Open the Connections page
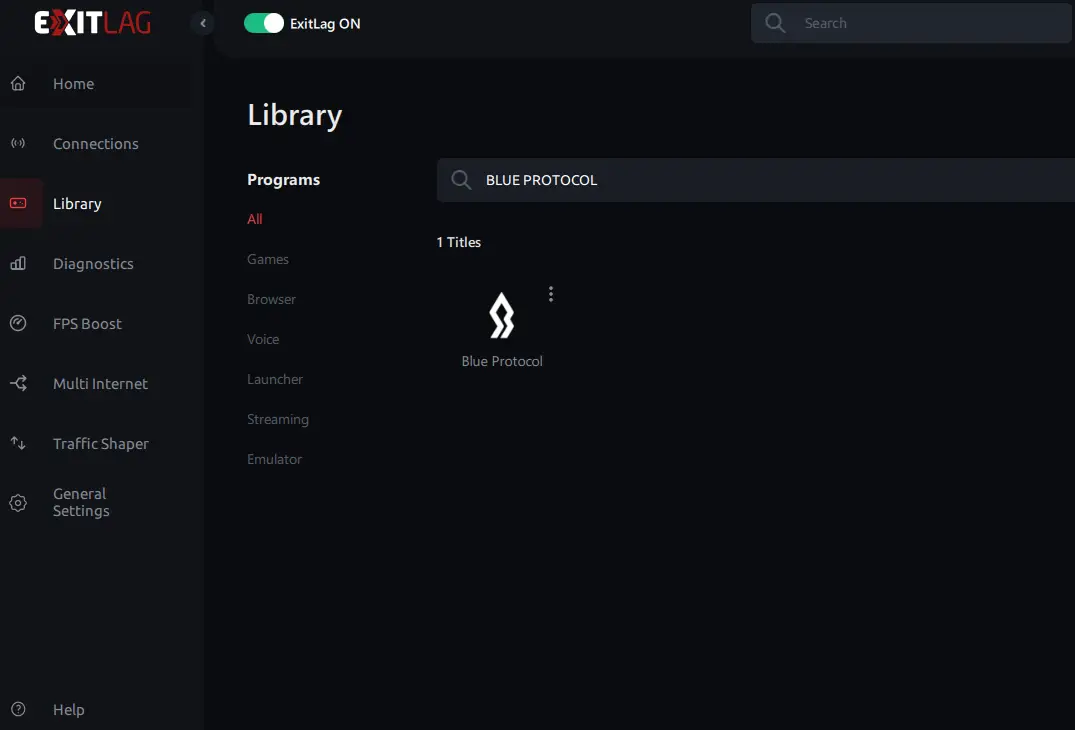 96,144
